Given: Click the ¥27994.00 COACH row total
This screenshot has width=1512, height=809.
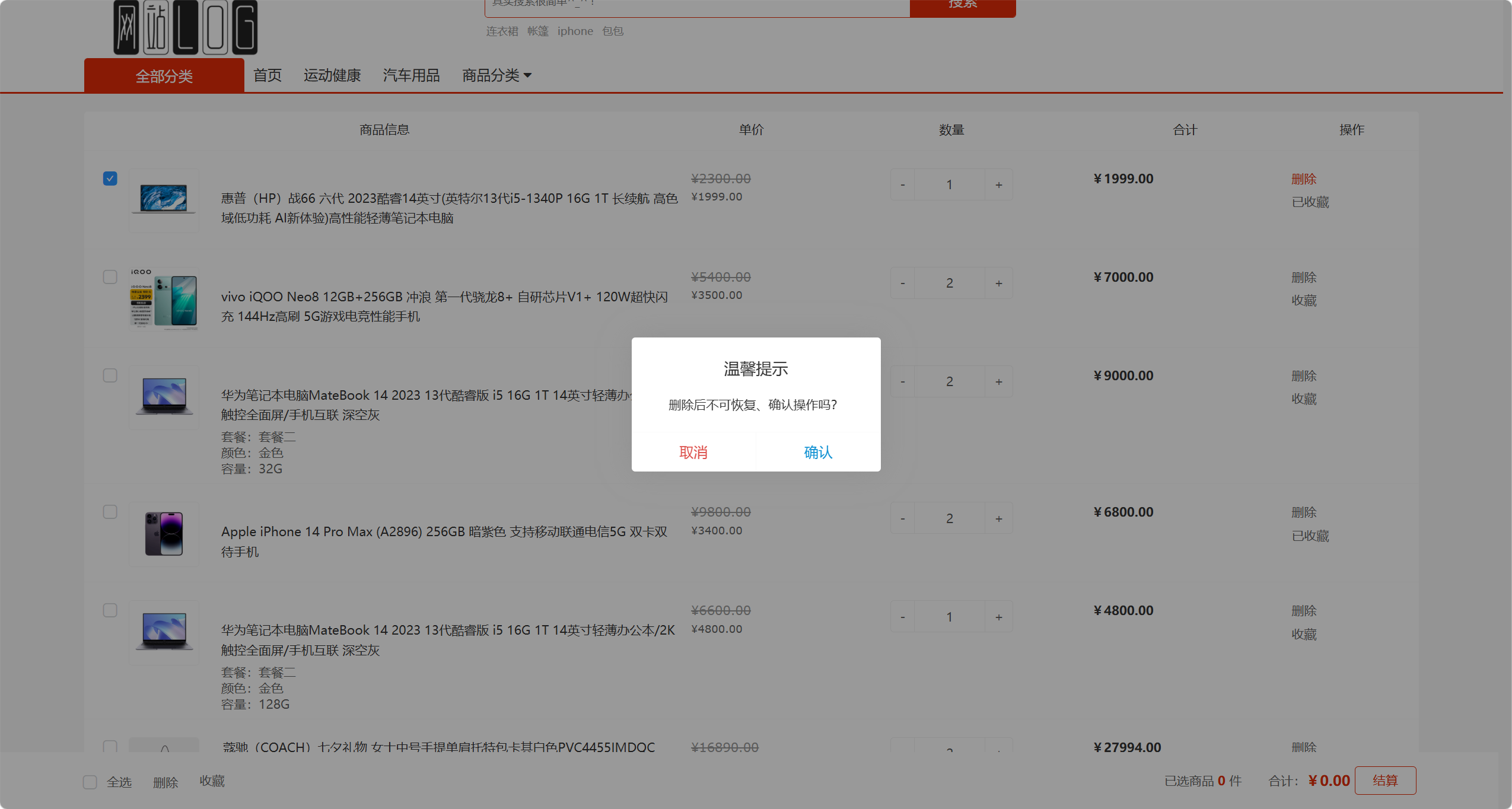Looking at the screenshot, I should click(1127, 747).
